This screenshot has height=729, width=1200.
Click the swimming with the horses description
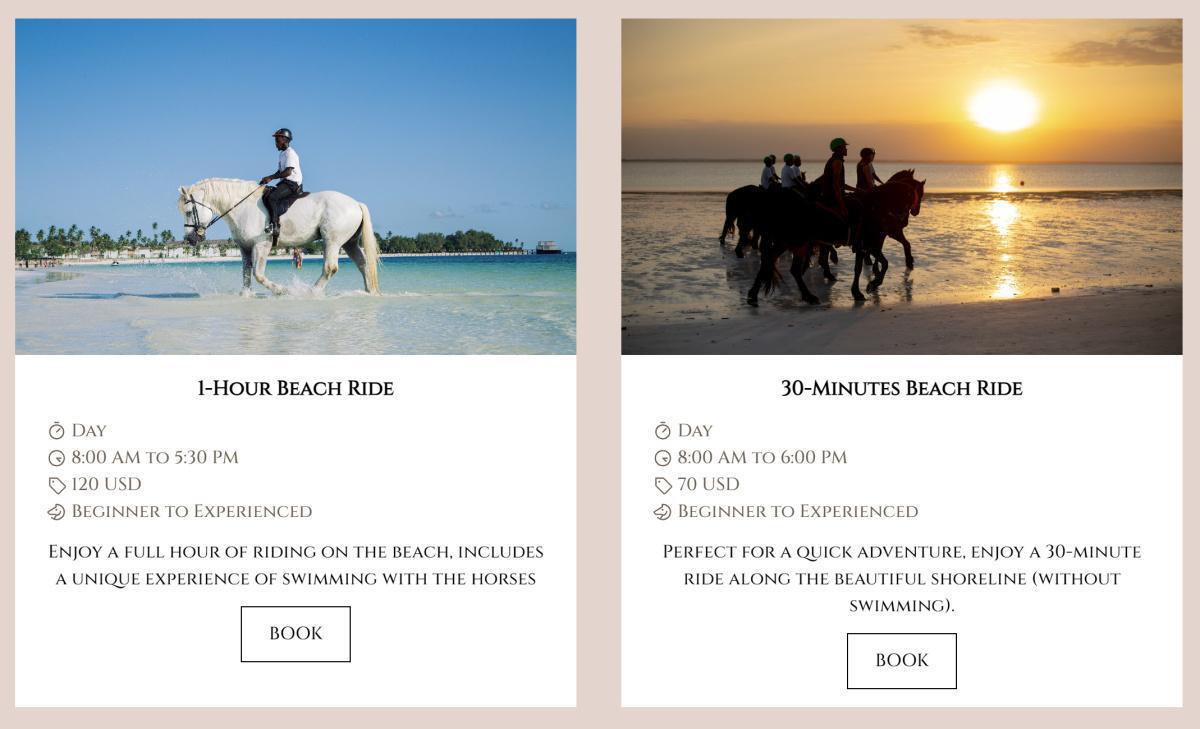pyautogui.click(x=295, y=565)
